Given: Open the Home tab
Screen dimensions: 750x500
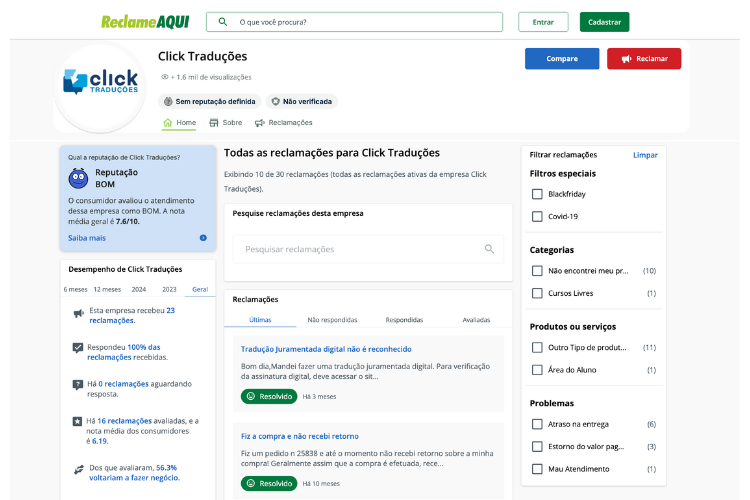Looking at the screenshot, I should coord(179,122).
